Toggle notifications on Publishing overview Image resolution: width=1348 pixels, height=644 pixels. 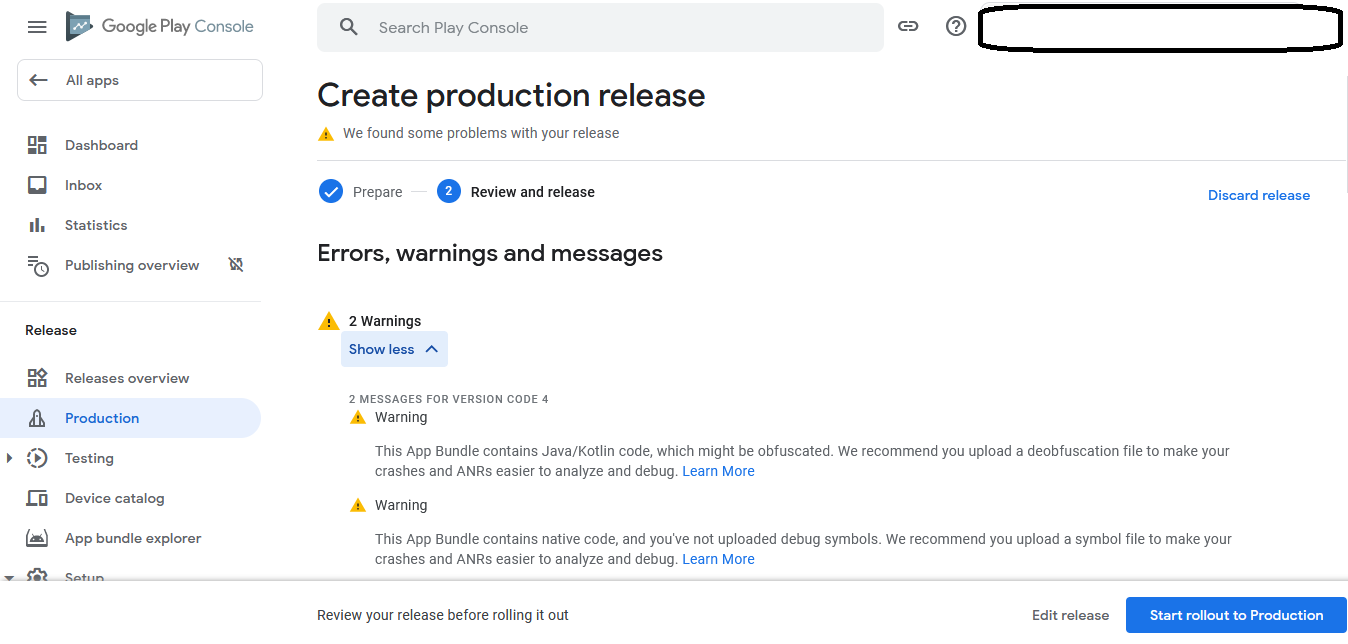click(x=236, y=265)
